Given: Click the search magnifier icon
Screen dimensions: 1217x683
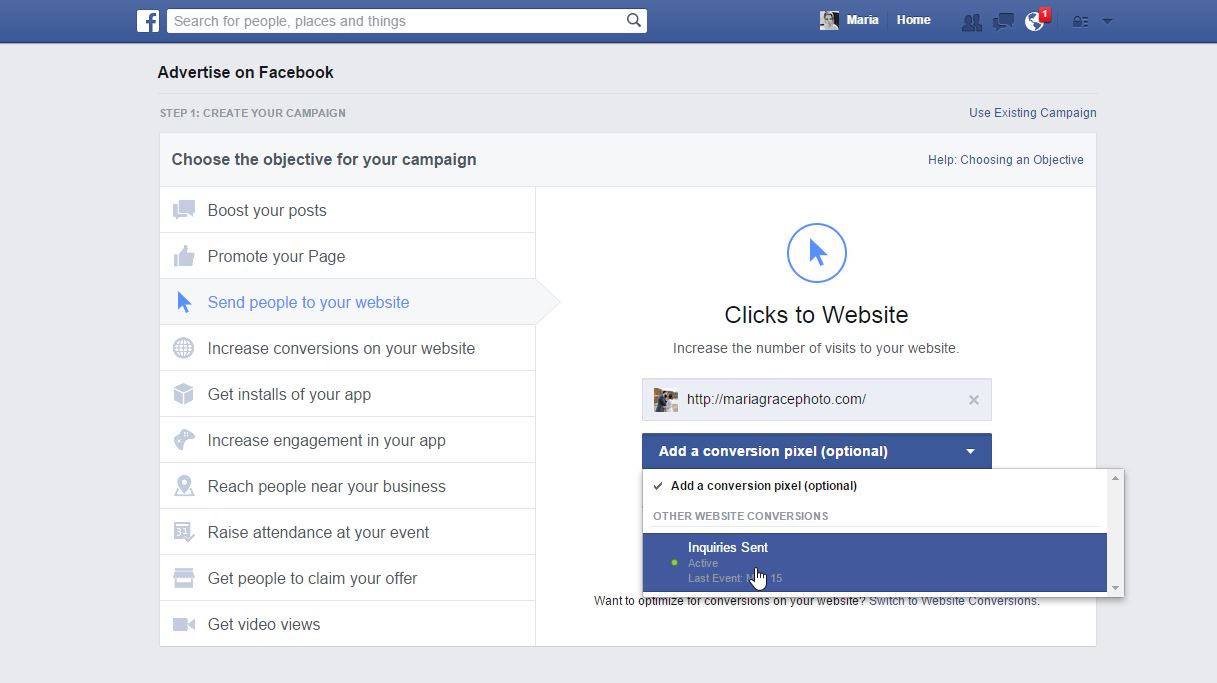Looking at the screenshot, I should [634, 20].
